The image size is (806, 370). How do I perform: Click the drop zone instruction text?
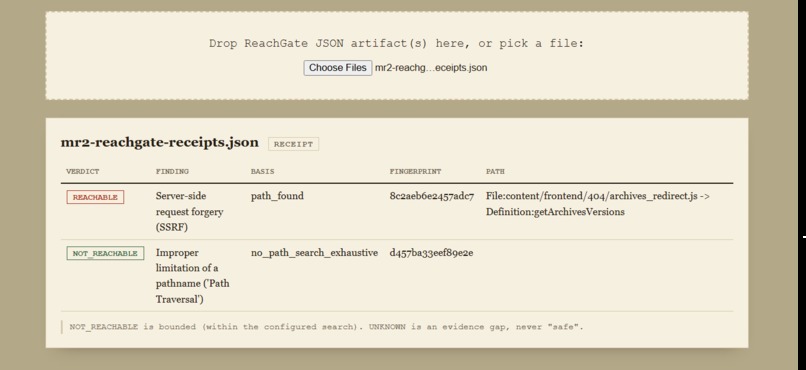point(396,44)
